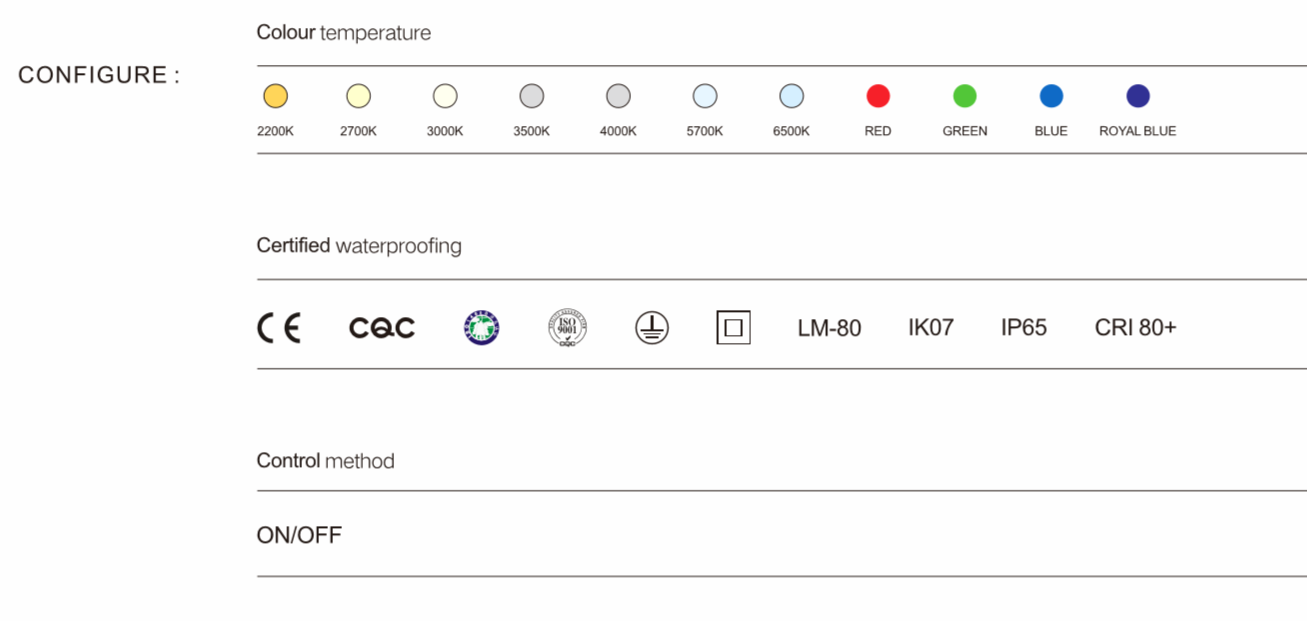Viewport: 1307px width, 621px height.
Task: Pick the 6500K colour temperature circle
Action: (791, 96)
